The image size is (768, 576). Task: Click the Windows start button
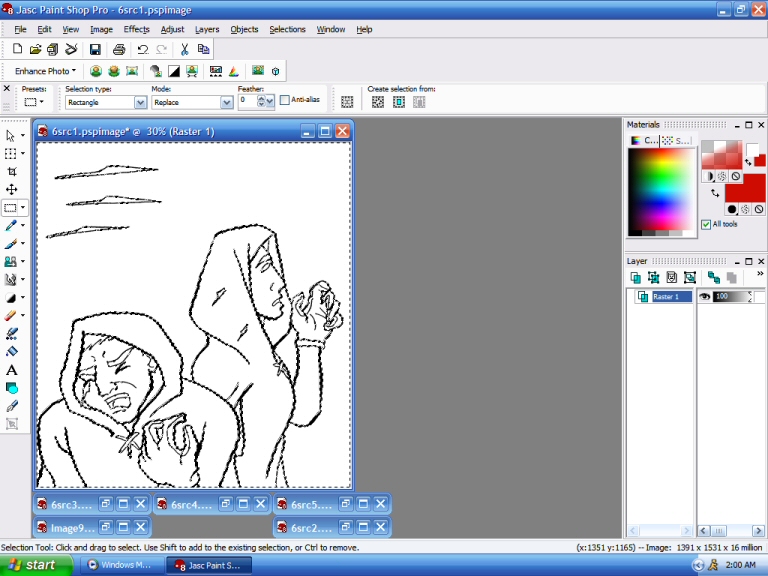(x=36, y=565)
